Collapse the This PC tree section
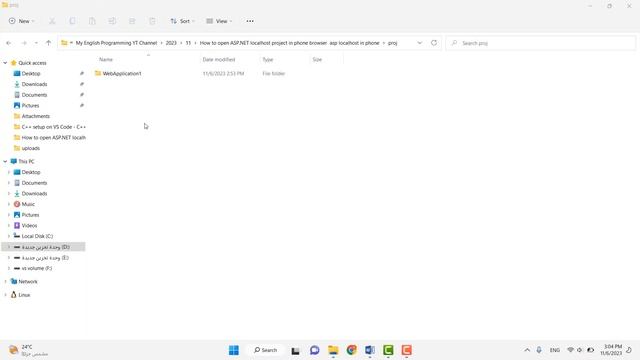Viewport: 640px width, 360px height. 5,162
